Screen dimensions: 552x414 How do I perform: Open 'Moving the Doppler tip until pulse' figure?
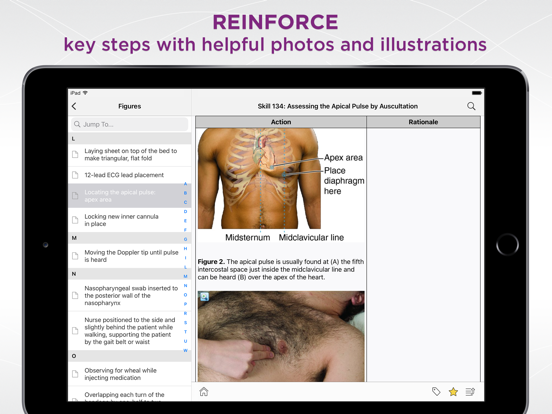[130, 256]
